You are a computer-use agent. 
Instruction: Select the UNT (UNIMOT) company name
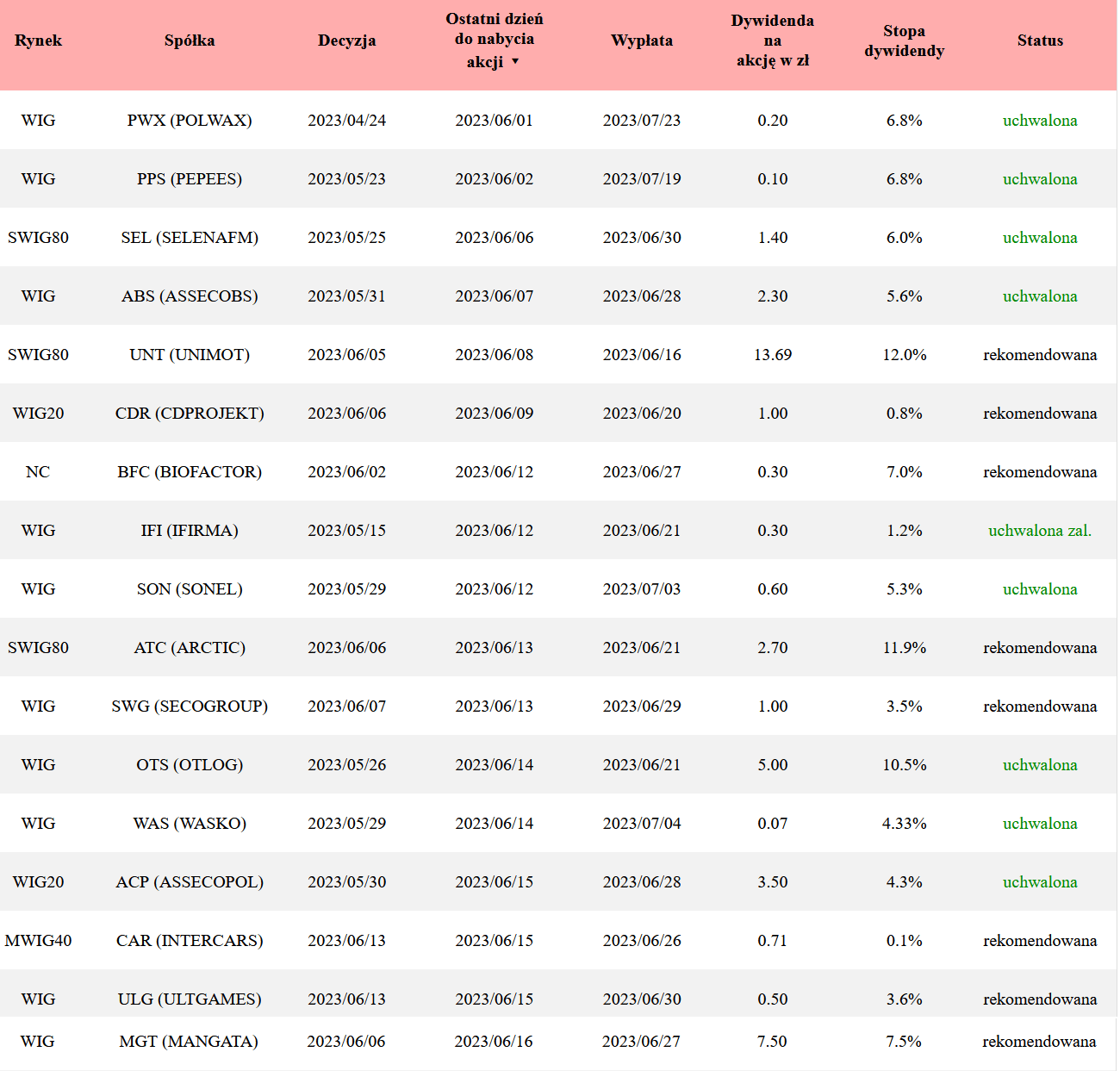(190, 355)
